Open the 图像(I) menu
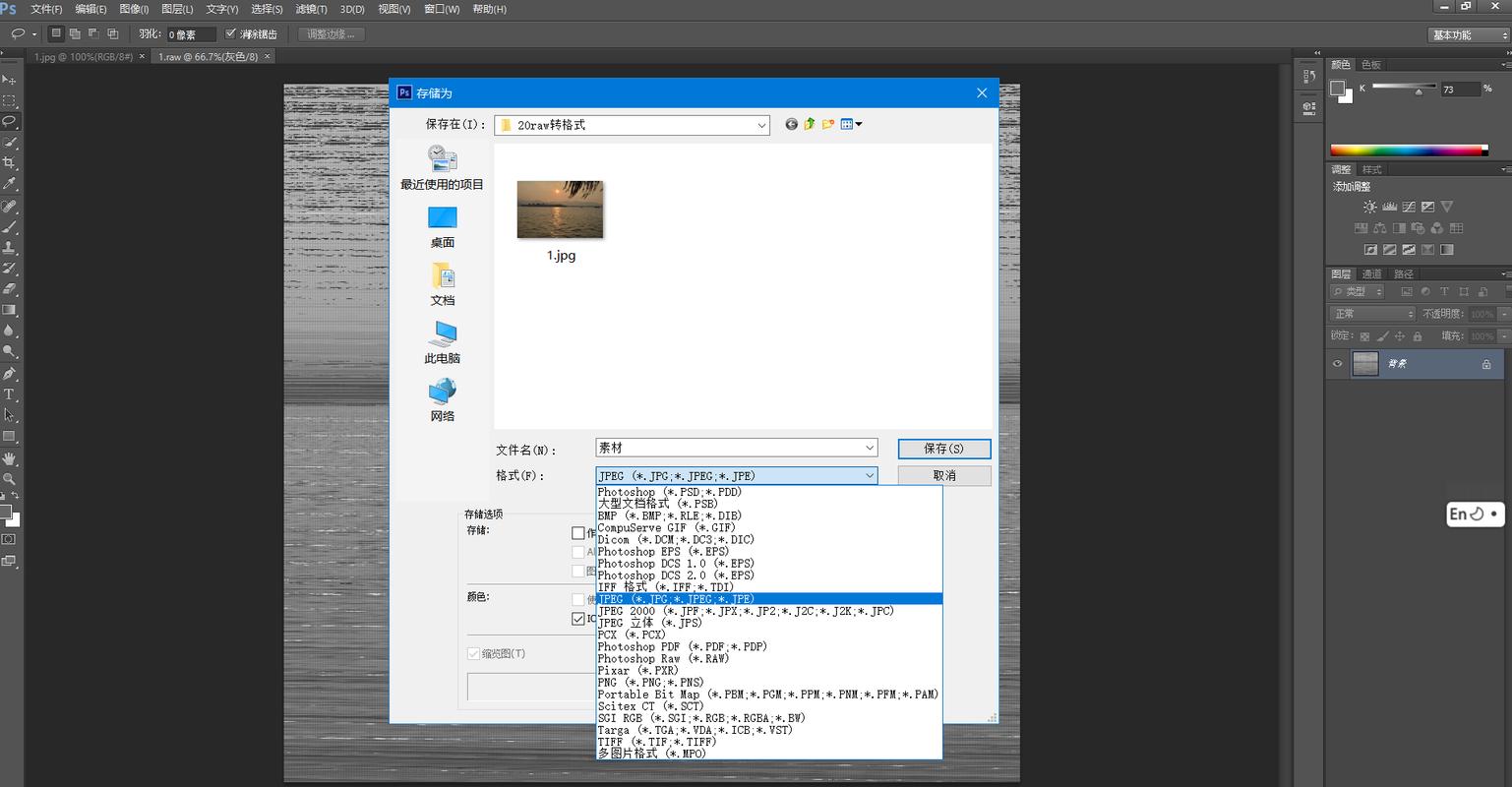1512x787 pixels. [134, 9]
